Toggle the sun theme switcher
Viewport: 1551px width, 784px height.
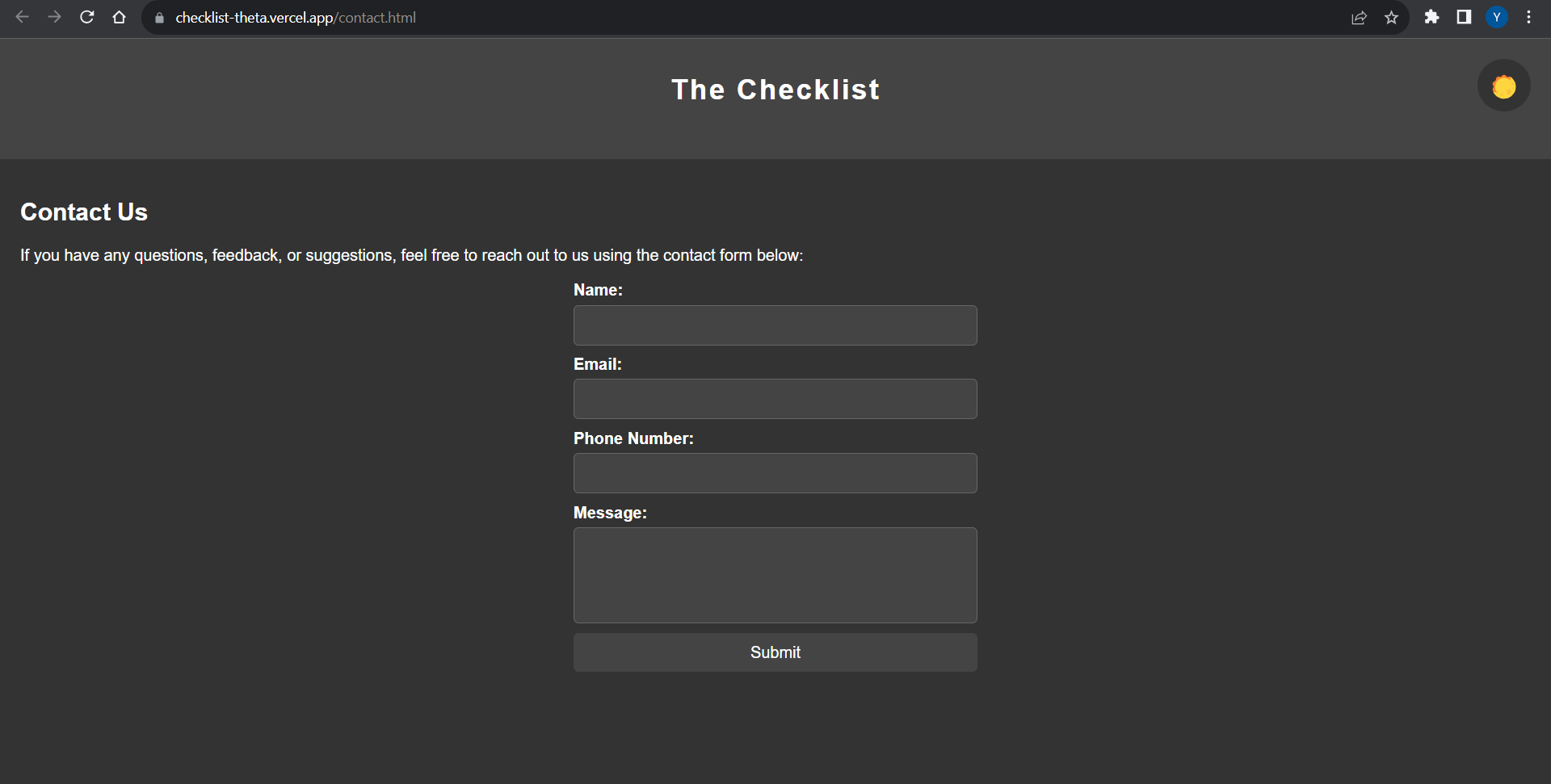tap(1503, 85)
